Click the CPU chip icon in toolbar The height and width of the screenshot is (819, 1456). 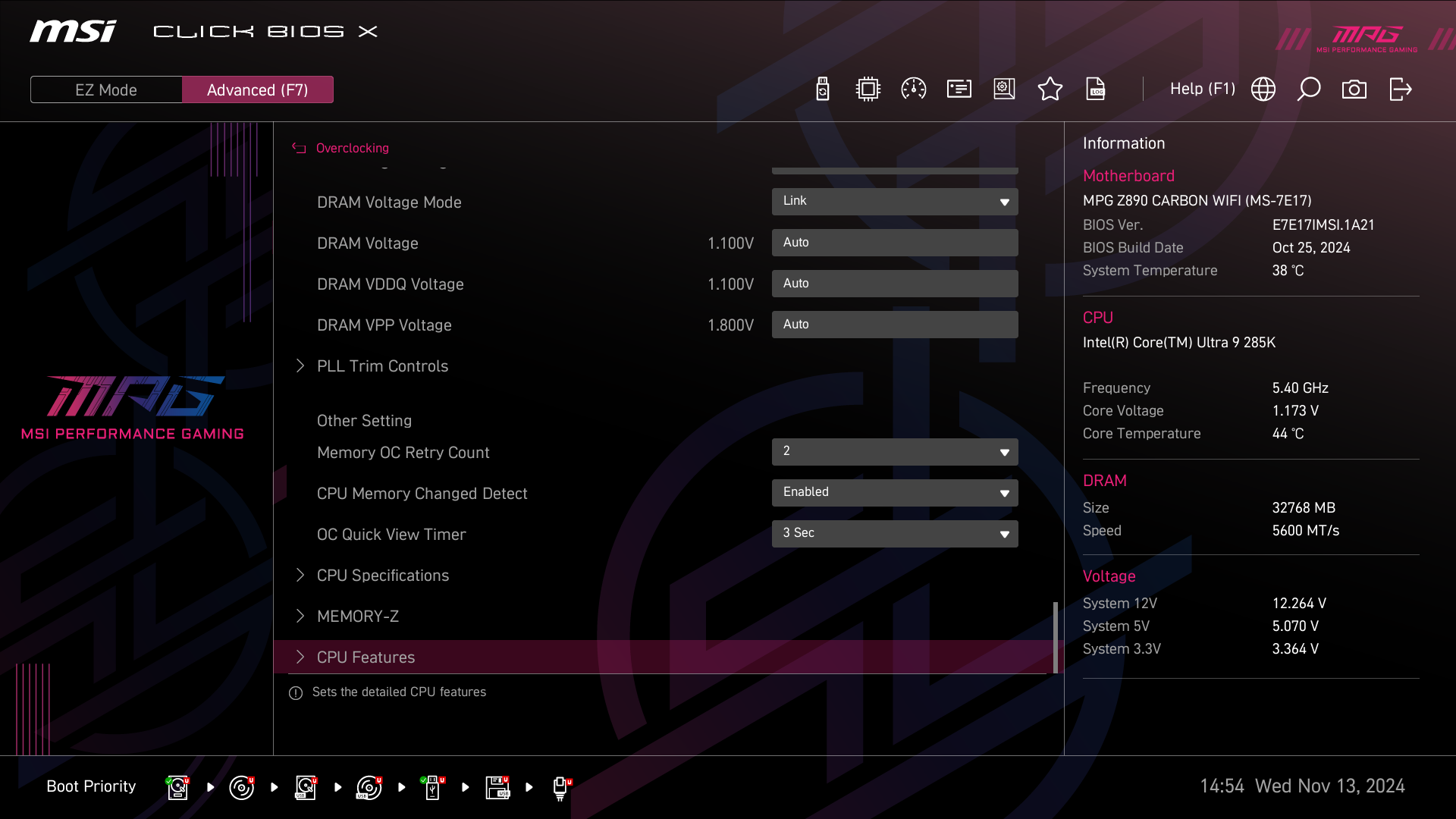point(868,89)
